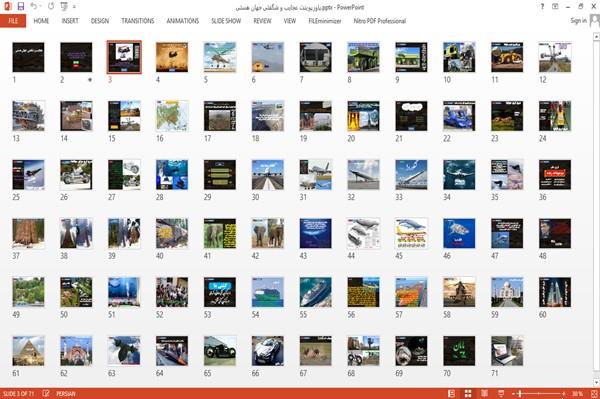Click the 38% zoom level
The width and height of the screenshot is (600, 399).
pyautogui.click(x=577, y=394)
